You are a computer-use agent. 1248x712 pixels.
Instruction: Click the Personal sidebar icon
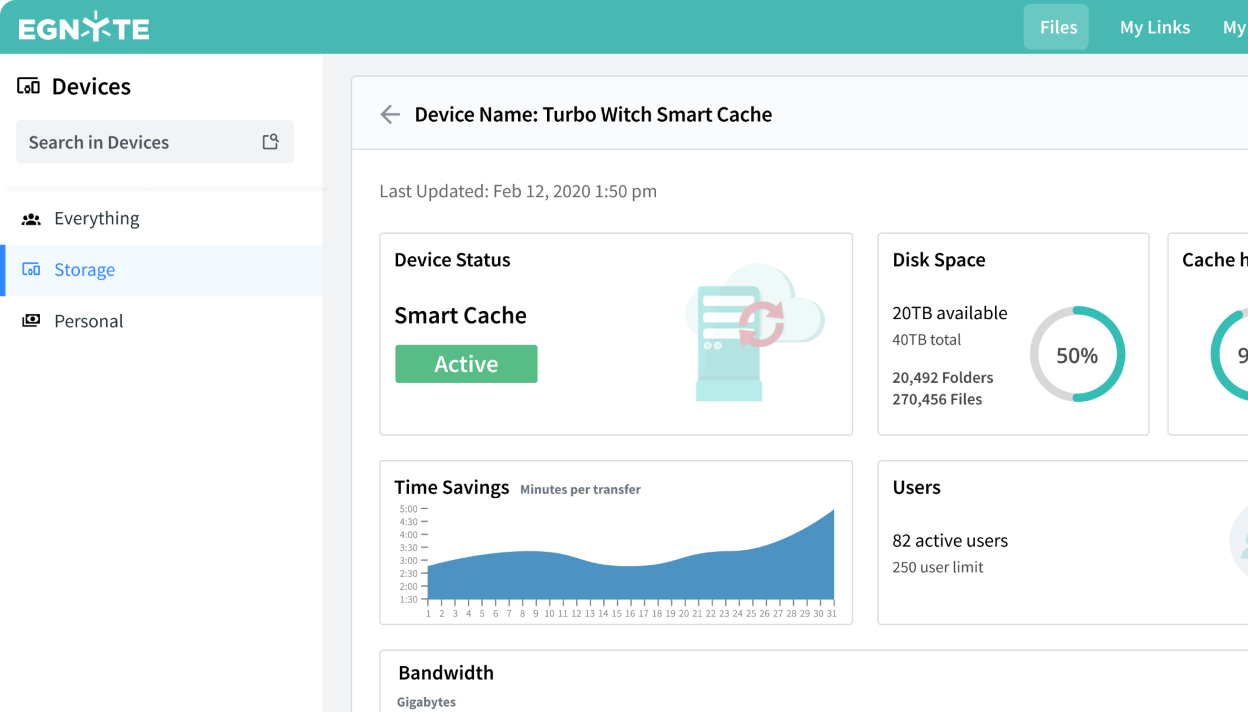(31, 321)
